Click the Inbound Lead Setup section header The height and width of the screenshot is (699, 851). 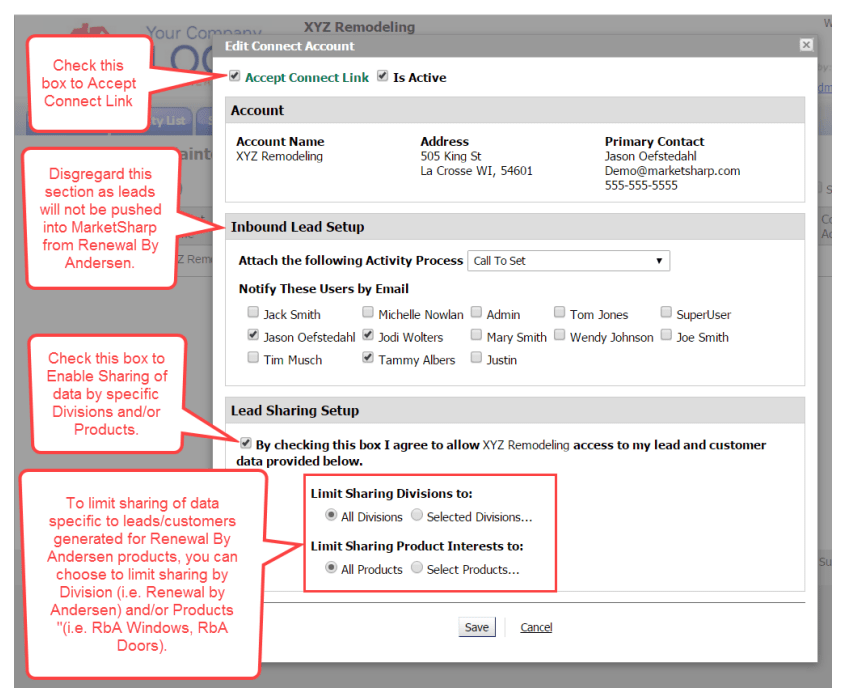(297, 227)
